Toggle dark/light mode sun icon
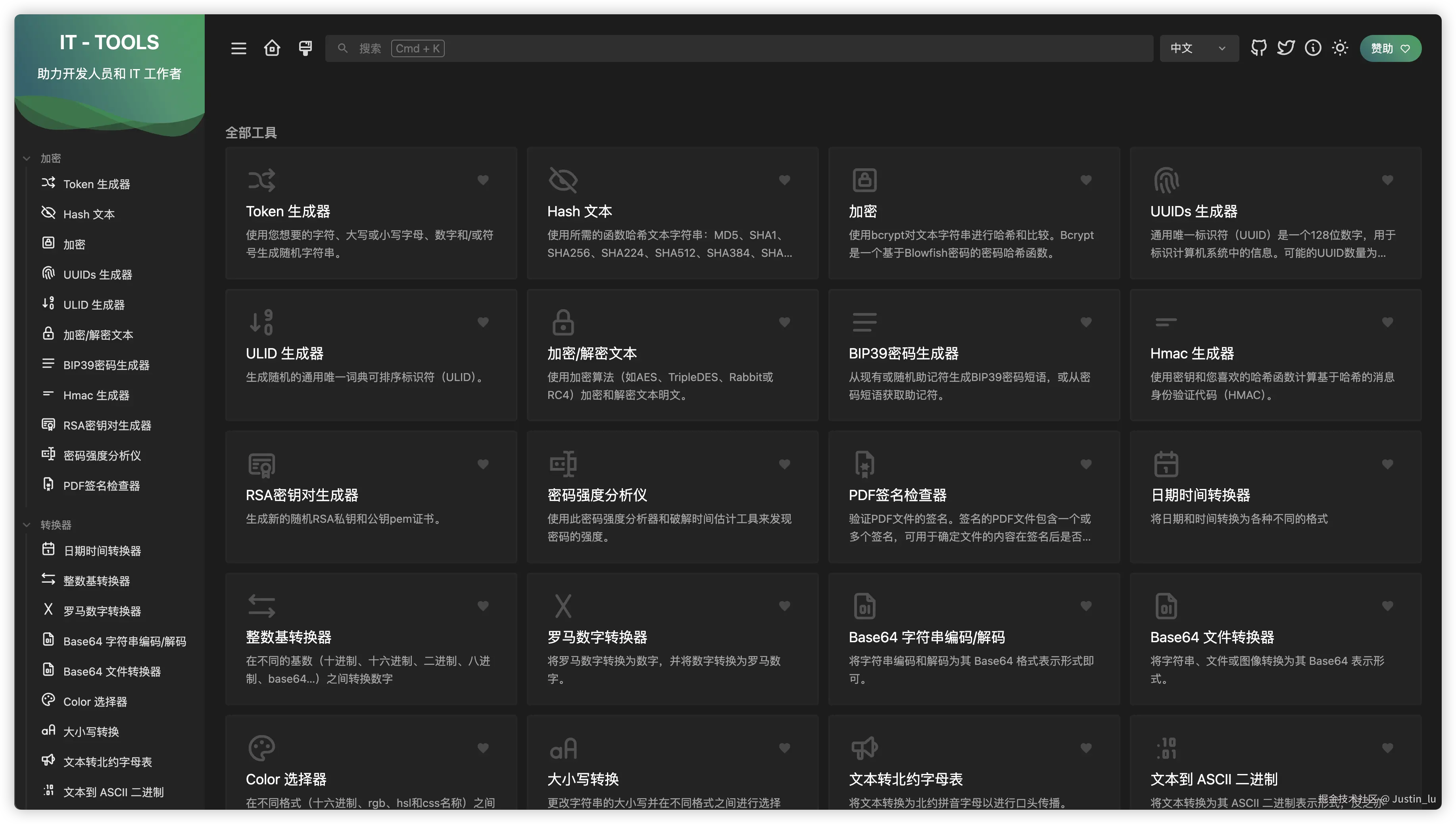 [1340, 48]
